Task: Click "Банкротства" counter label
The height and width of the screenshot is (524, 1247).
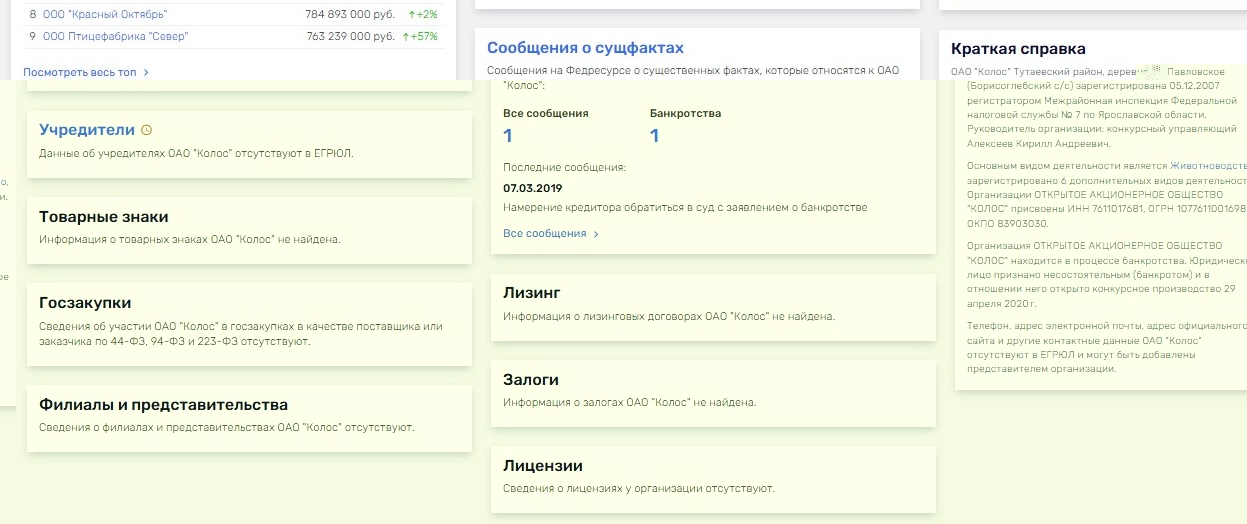Action: point(686,114)
